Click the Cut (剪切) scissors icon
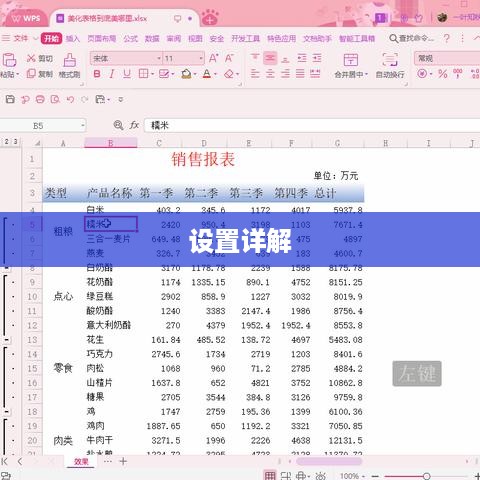This screenshot has height=480, width=480. [x=31, y=58]
